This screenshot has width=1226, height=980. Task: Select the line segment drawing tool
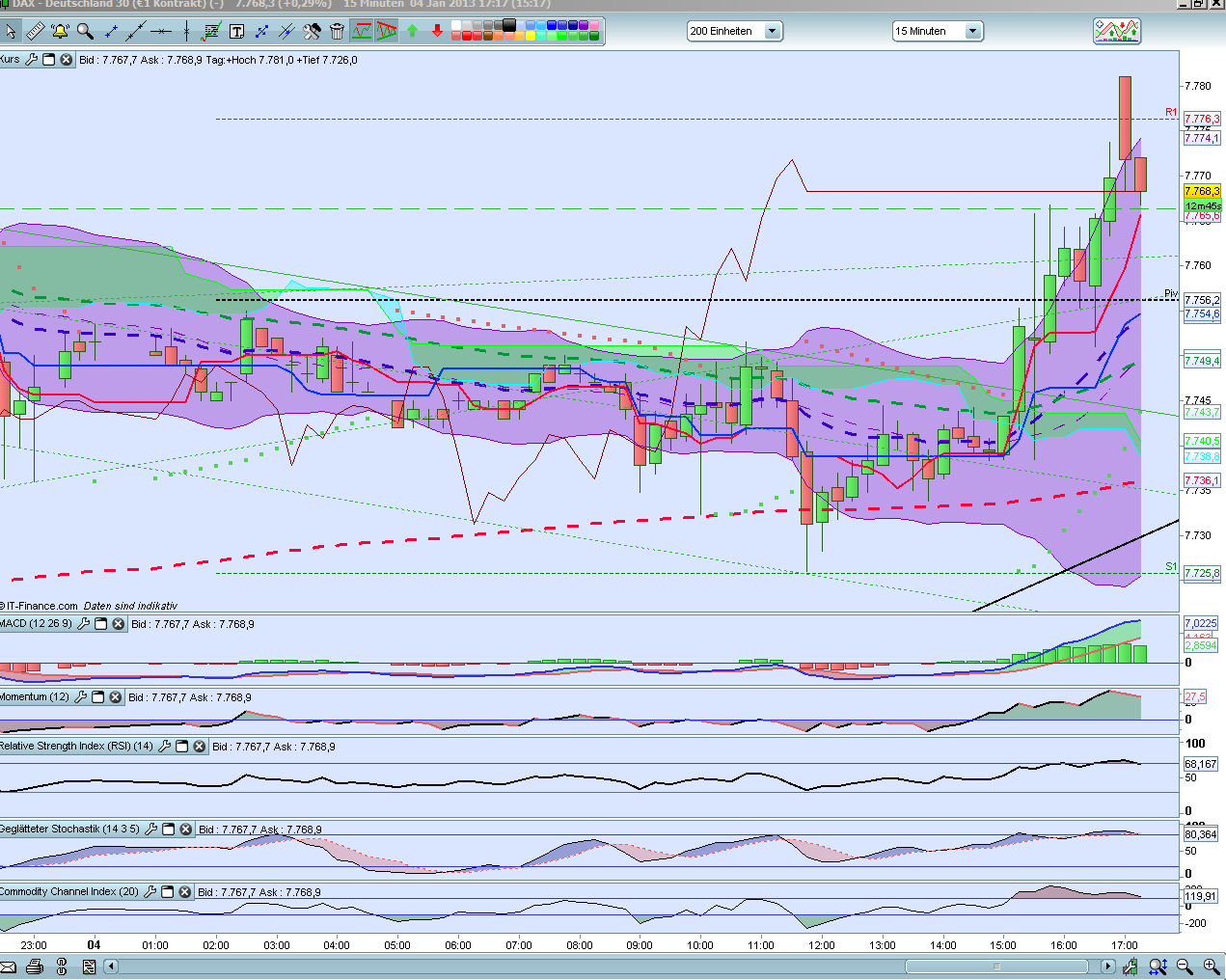coord(111,31)
